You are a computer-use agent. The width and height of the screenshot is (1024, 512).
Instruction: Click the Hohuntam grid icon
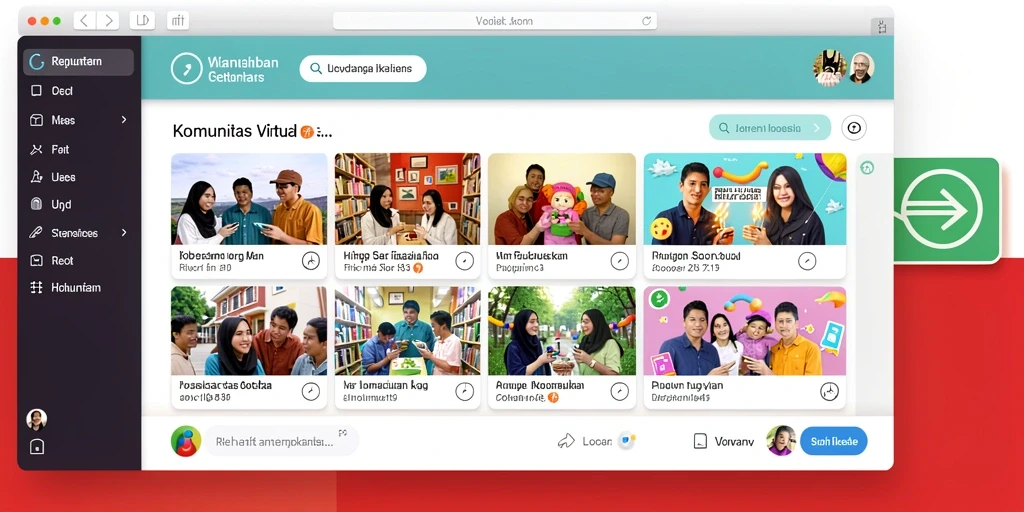click(37, 288)
